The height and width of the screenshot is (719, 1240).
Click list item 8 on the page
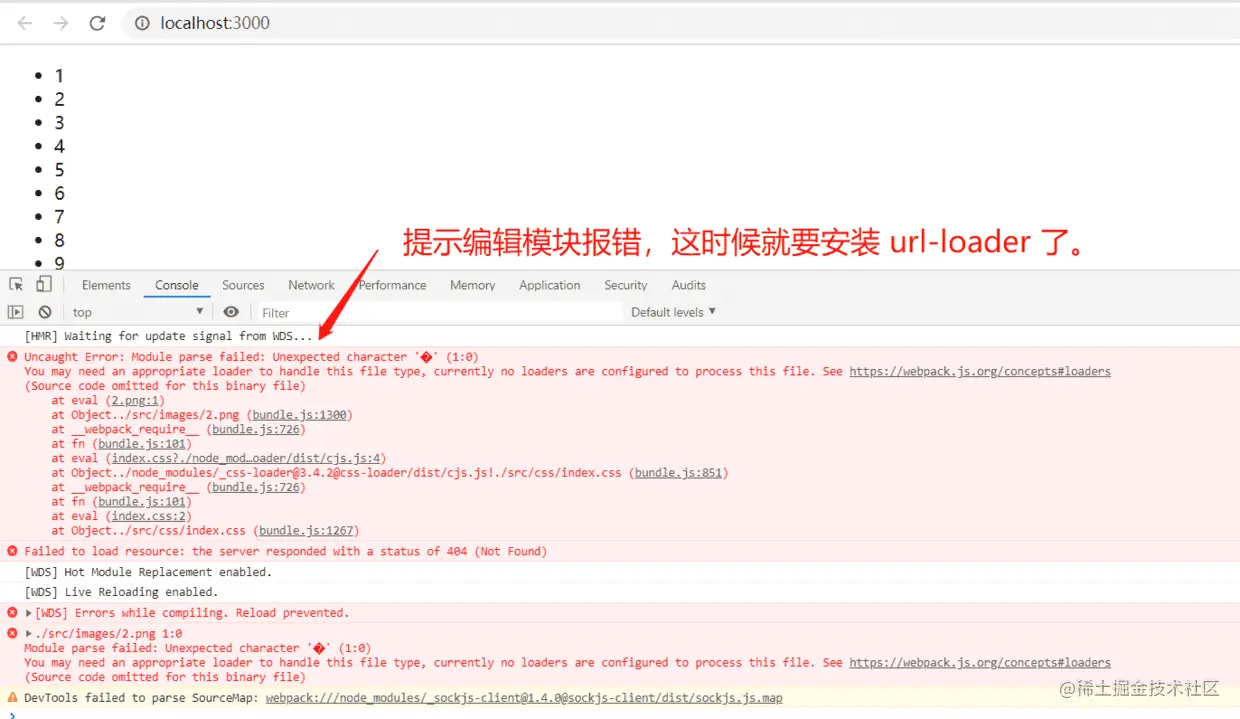[x=59, y=240]
